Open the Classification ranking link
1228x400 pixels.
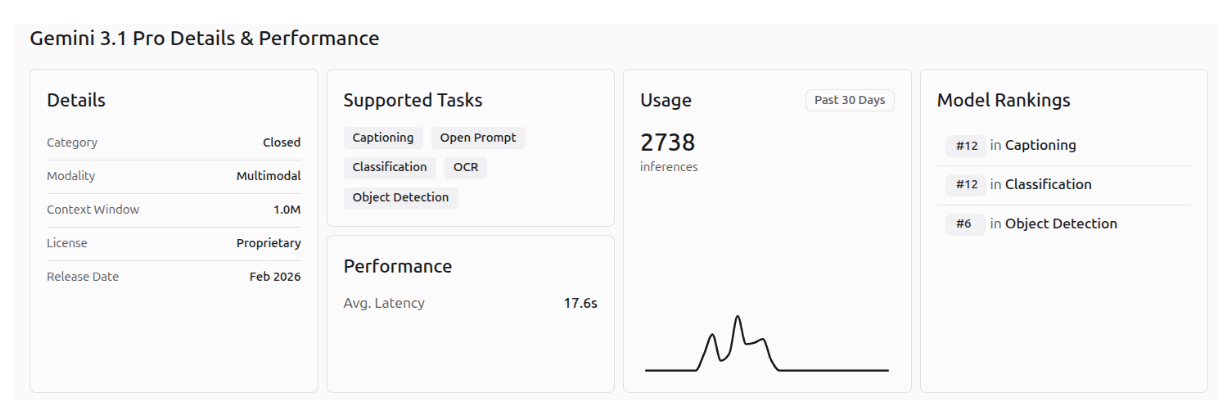click(x=1048, y=184)
